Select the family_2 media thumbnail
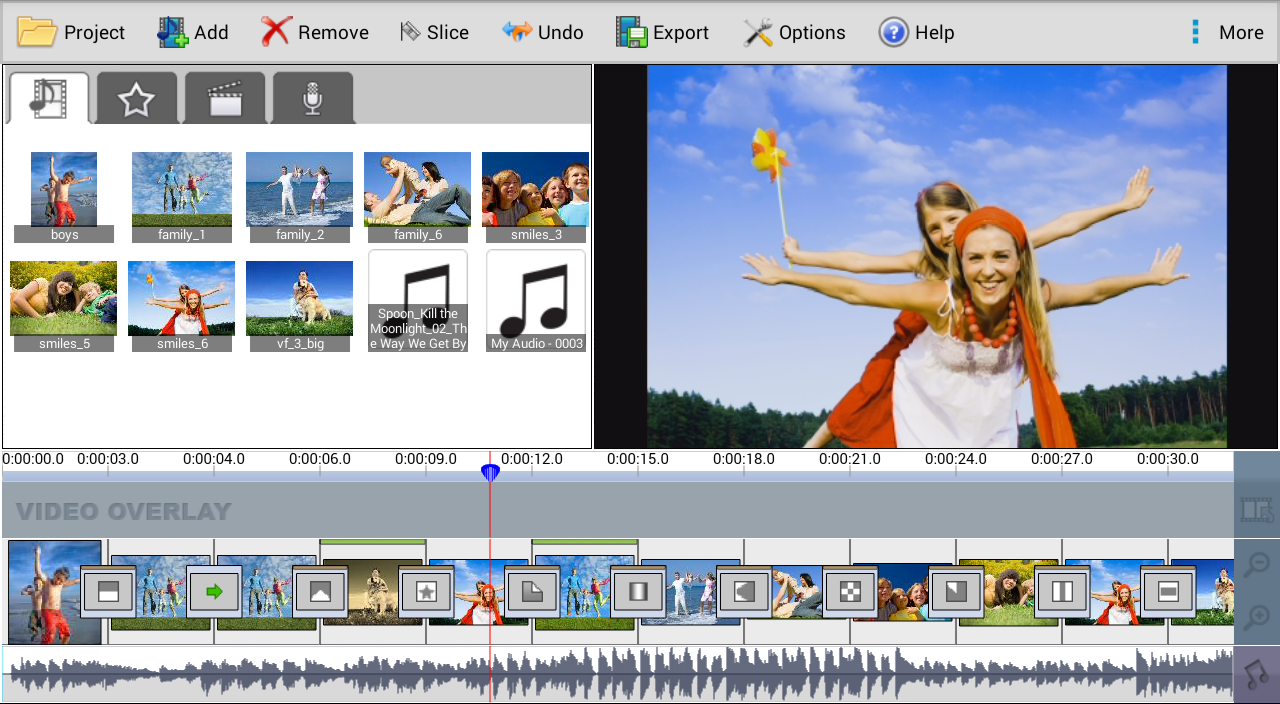 tap(299, 189)
